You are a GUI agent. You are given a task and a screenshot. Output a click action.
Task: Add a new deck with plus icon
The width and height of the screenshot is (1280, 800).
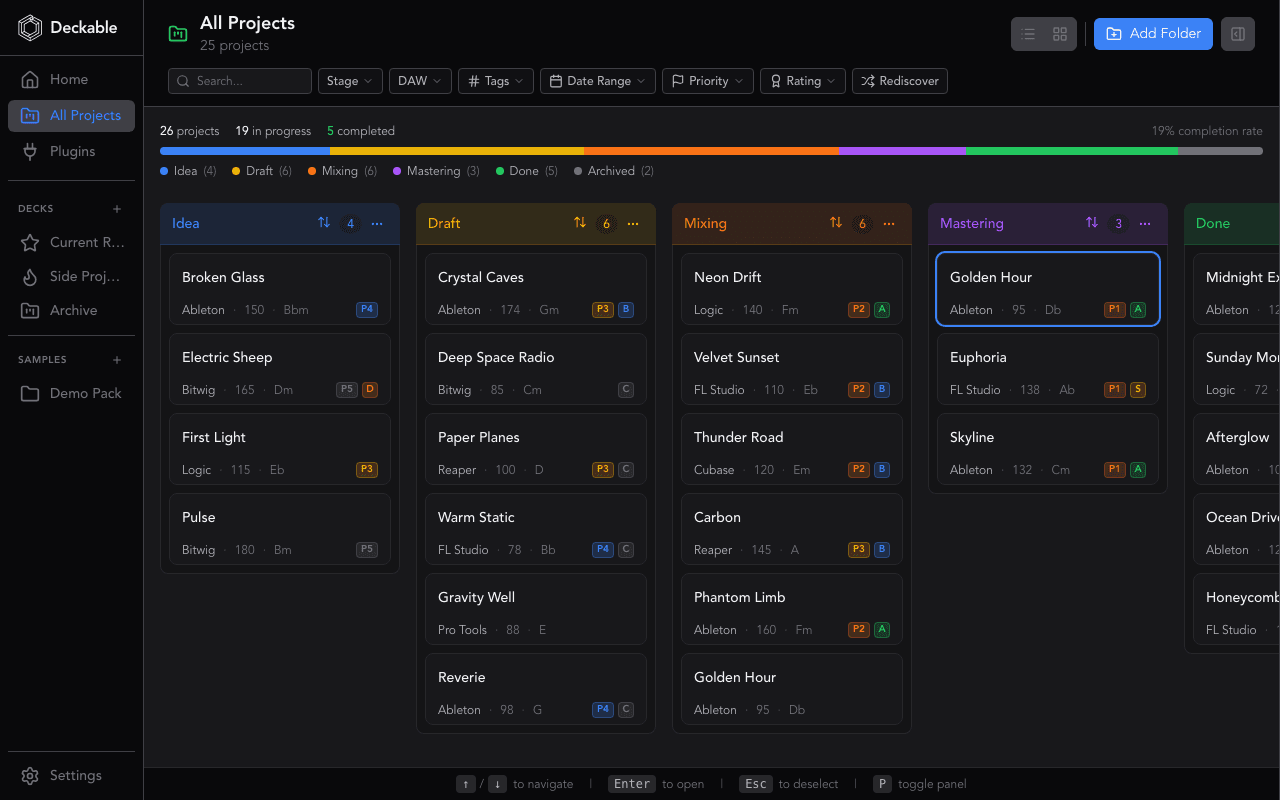[x=117, y=209]
